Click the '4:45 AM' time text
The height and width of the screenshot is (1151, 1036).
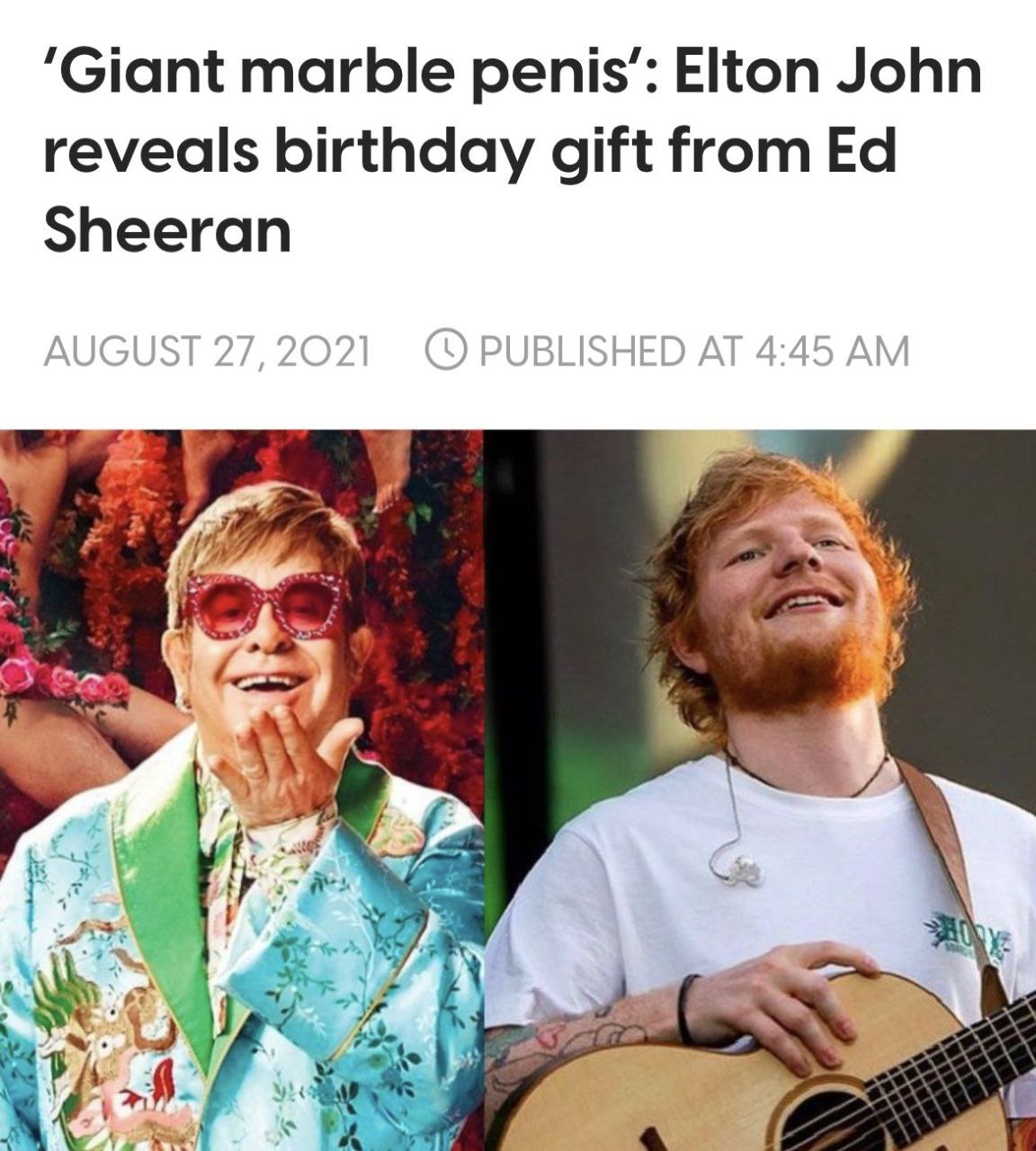829,351
